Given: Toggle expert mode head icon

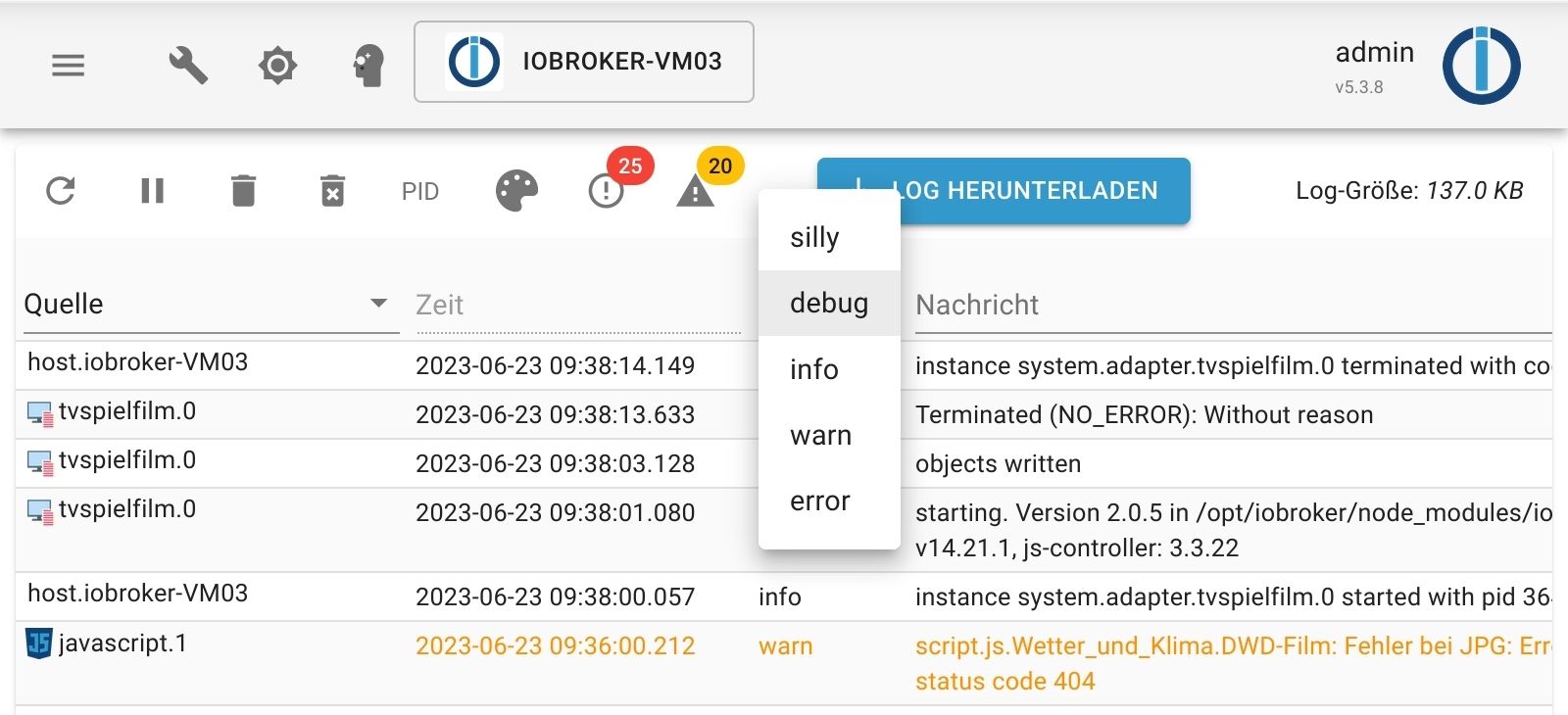Looking at the screenshot, I should [x=368, y=66].
